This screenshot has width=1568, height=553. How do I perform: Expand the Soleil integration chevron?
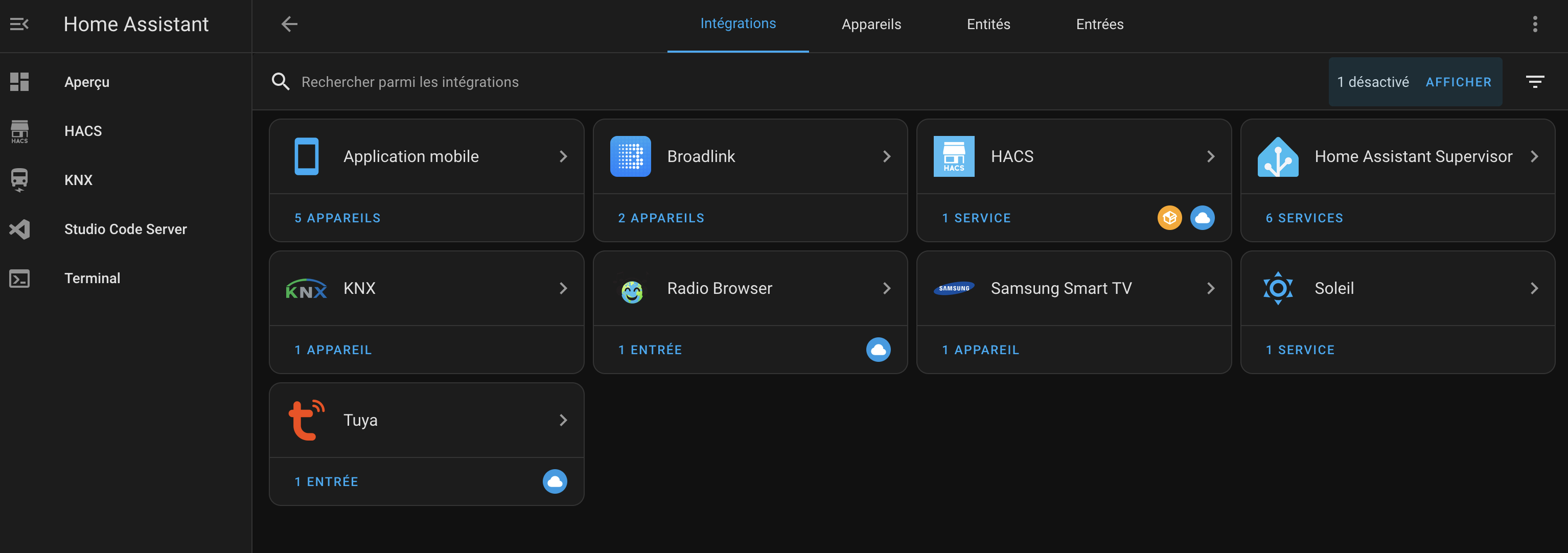1534,289
